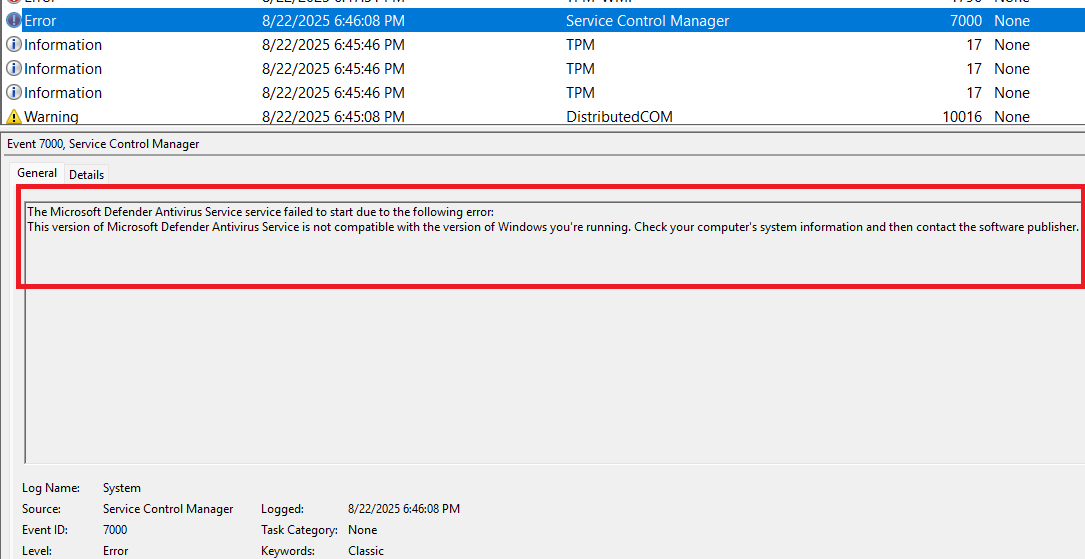Switch to the Details tab
Image resolution: width=1085 pixels, height=559 pixels.
point(86,174)
